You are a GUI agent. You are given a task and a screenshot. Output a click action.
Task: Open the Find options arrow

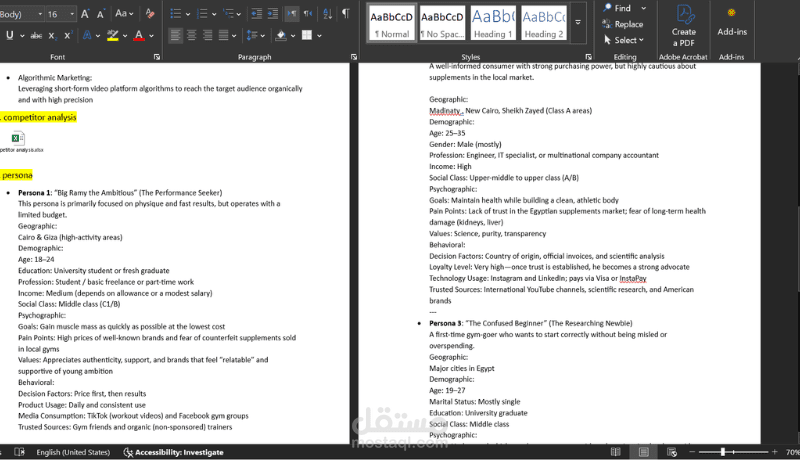tap(643, 8)
